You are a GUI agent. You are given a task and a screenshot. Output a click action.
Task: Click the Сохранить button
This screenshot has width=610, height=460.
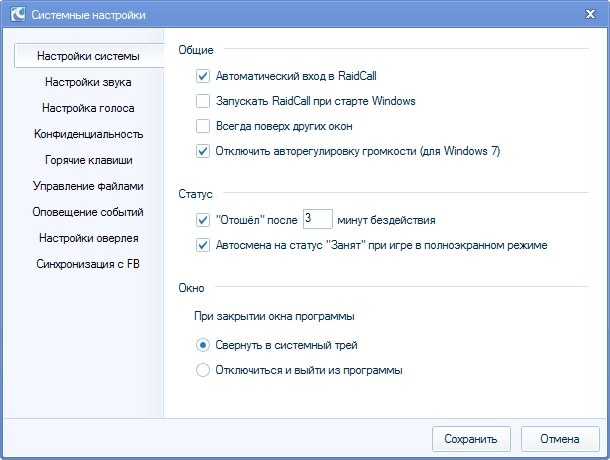tap(471, 439)
